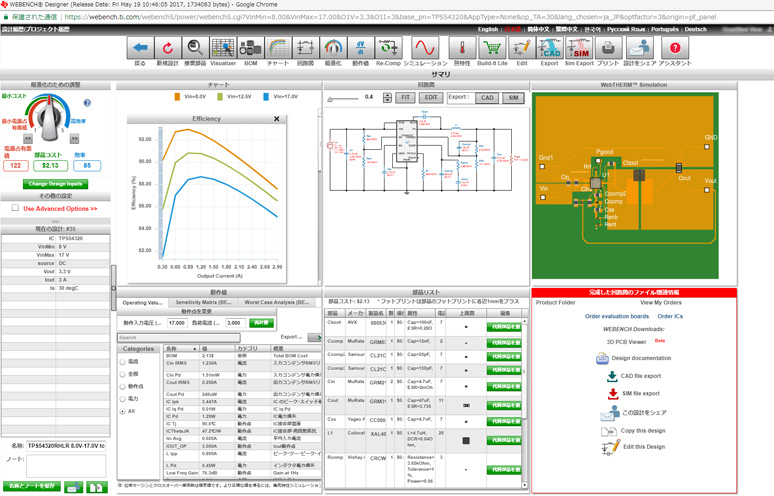Image resolution: width=774 pixels, height=496 pixels.
Task: Click the optimization dial left arrow button
Action: [28, 139]
